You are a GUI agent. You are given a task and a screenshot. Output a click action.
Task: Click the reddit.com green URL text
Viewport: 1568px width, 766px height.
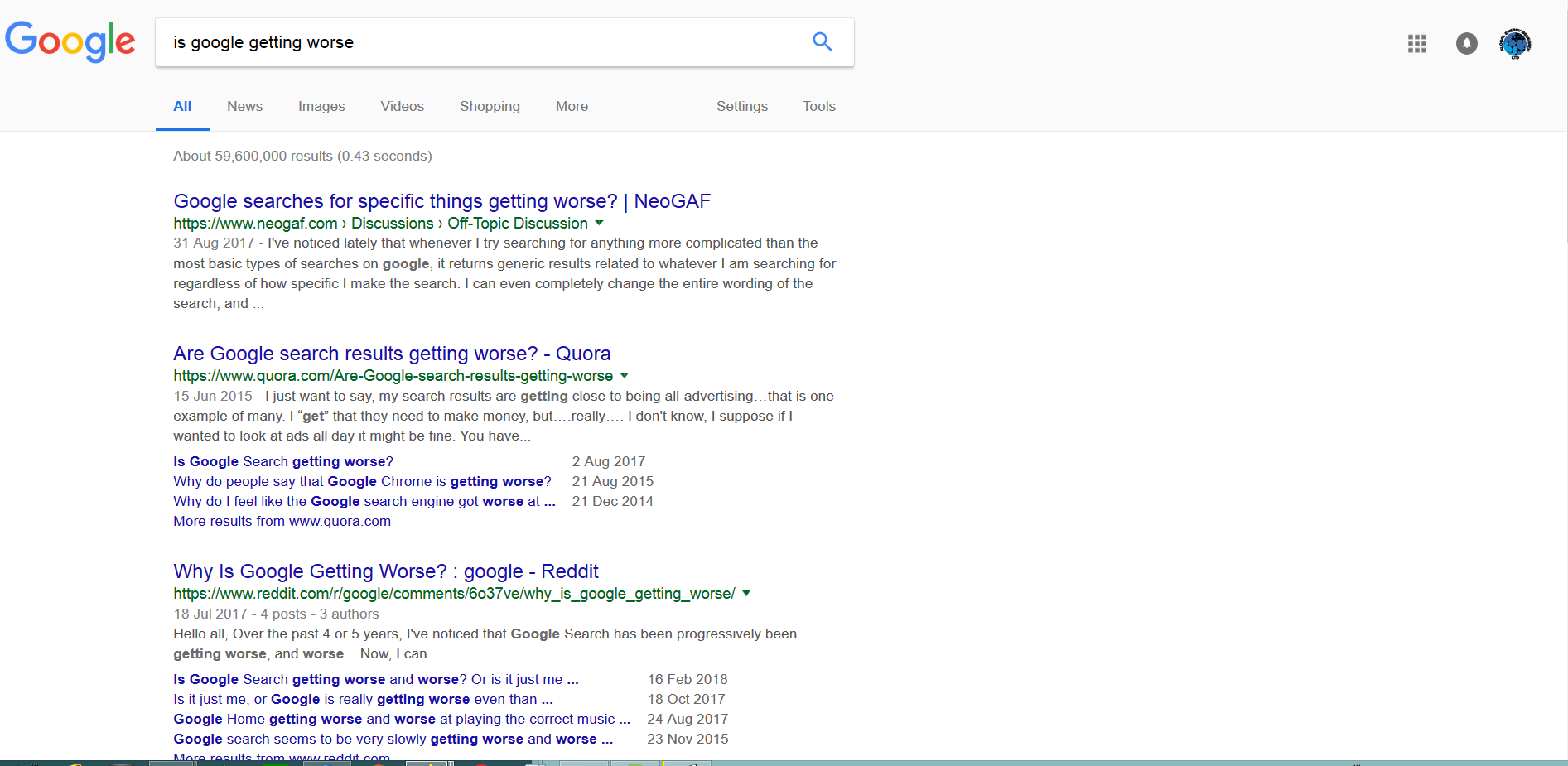(454, 594)
